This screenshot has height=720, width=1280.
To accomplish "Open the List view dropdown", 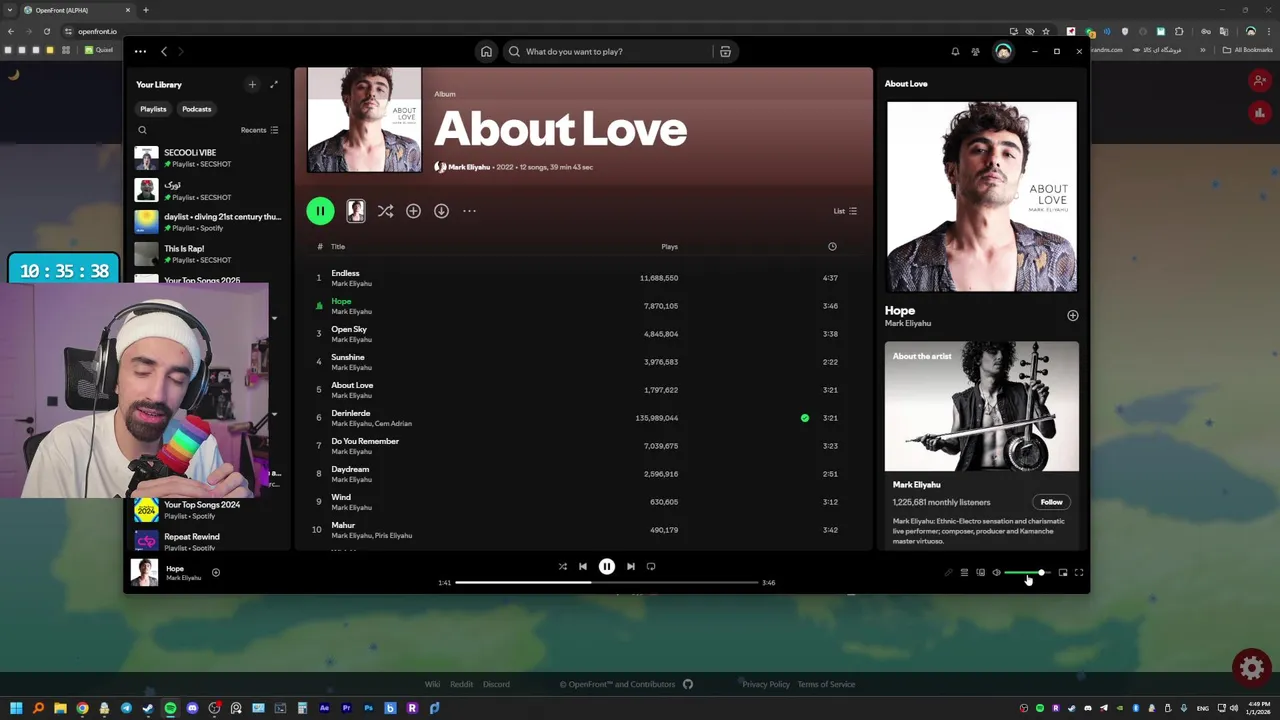I will tap(845, 211).
